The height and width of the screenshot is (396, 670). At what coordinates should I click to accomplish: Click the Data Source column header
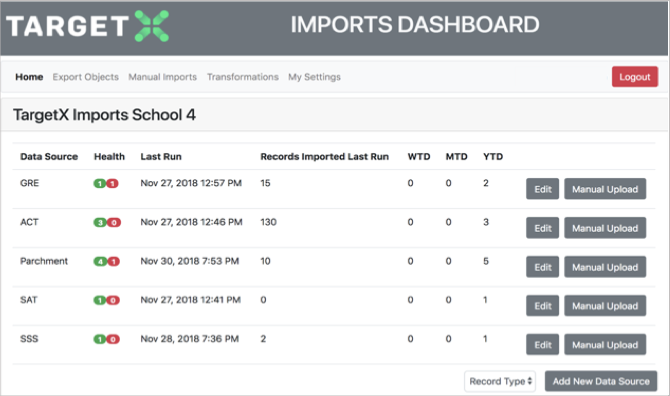click(x=49, y=157)
